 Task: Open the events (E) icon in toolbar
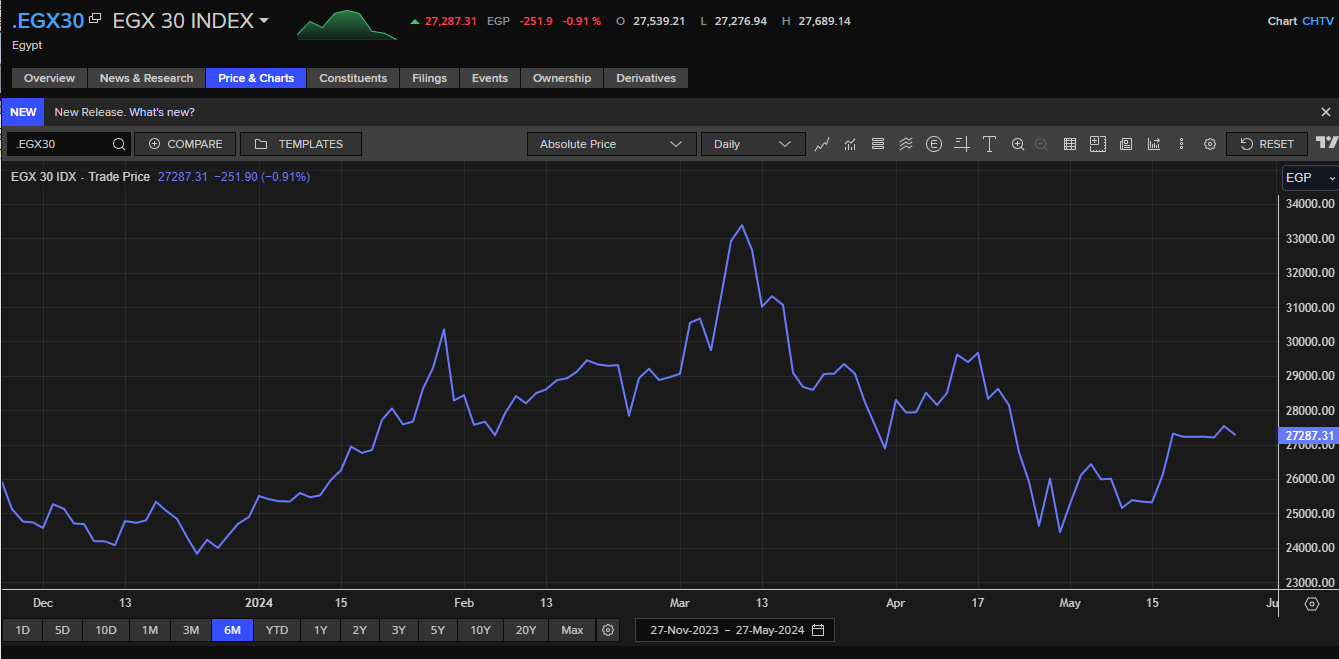[x=934, y=144]
